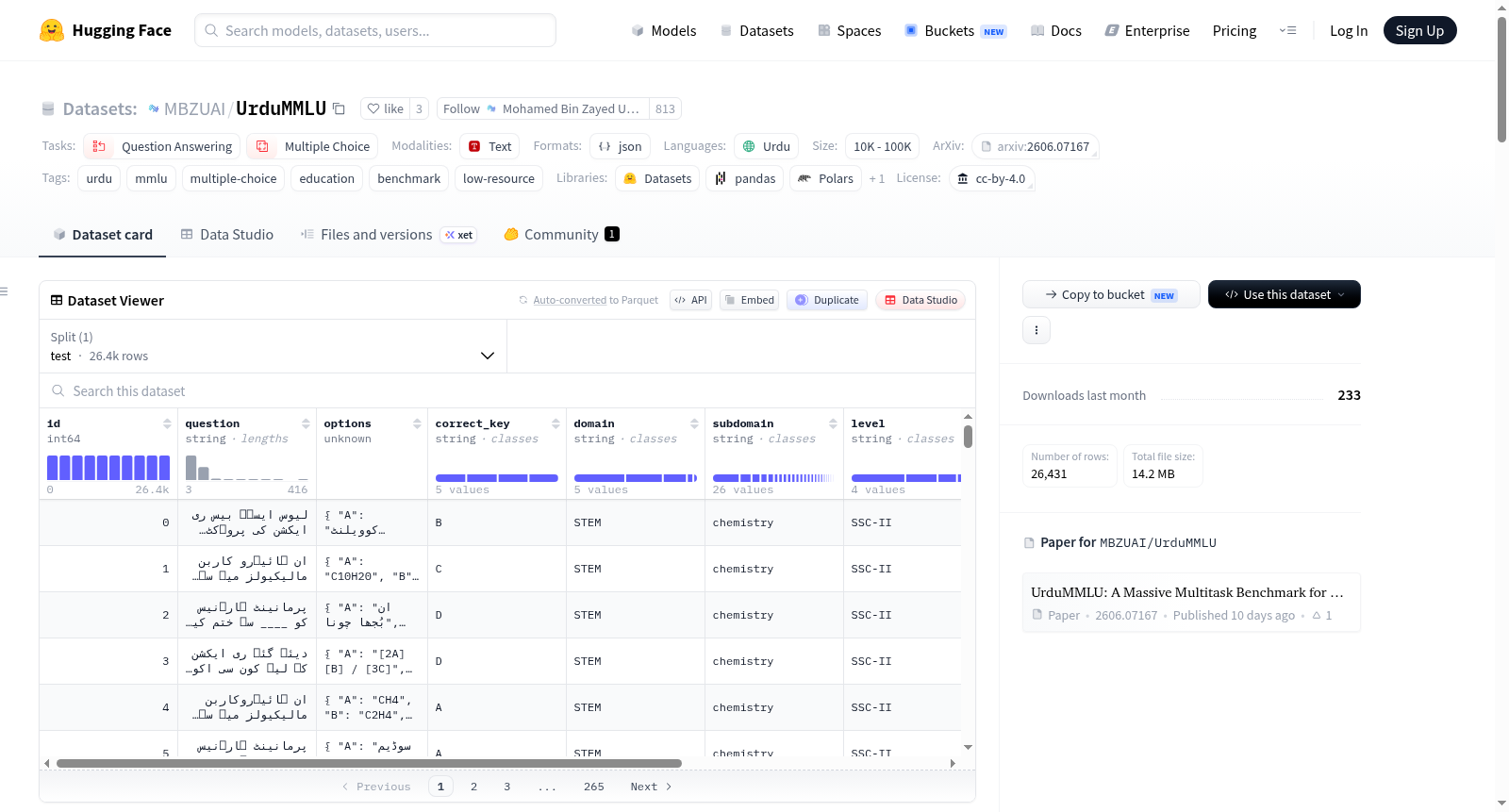Sort by the domain column
This screenshot has width=1509, height=812.
pos(694,423)
